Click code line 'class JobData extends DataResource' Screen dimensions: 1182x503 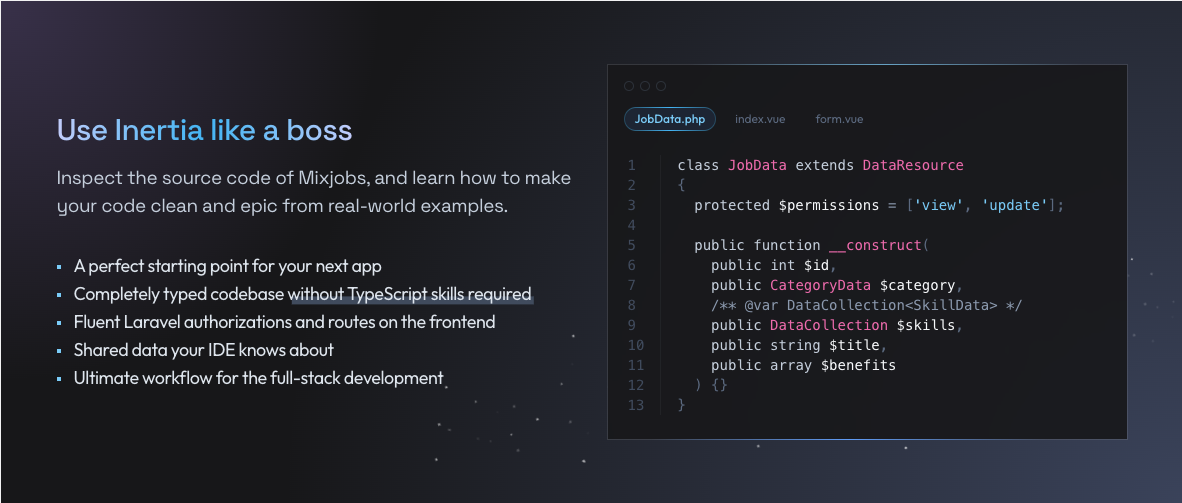820,165
